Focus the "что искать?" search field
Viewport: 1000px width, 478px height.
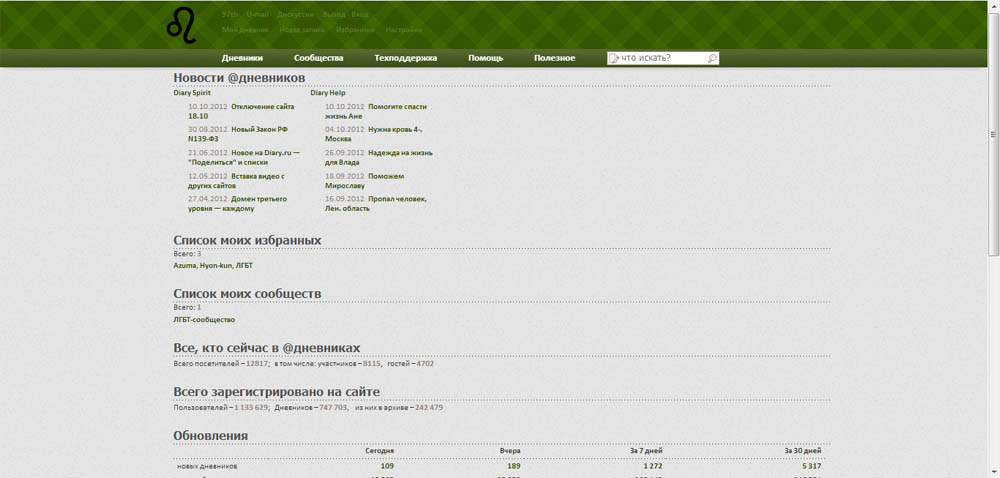click(x=663, y=58)
